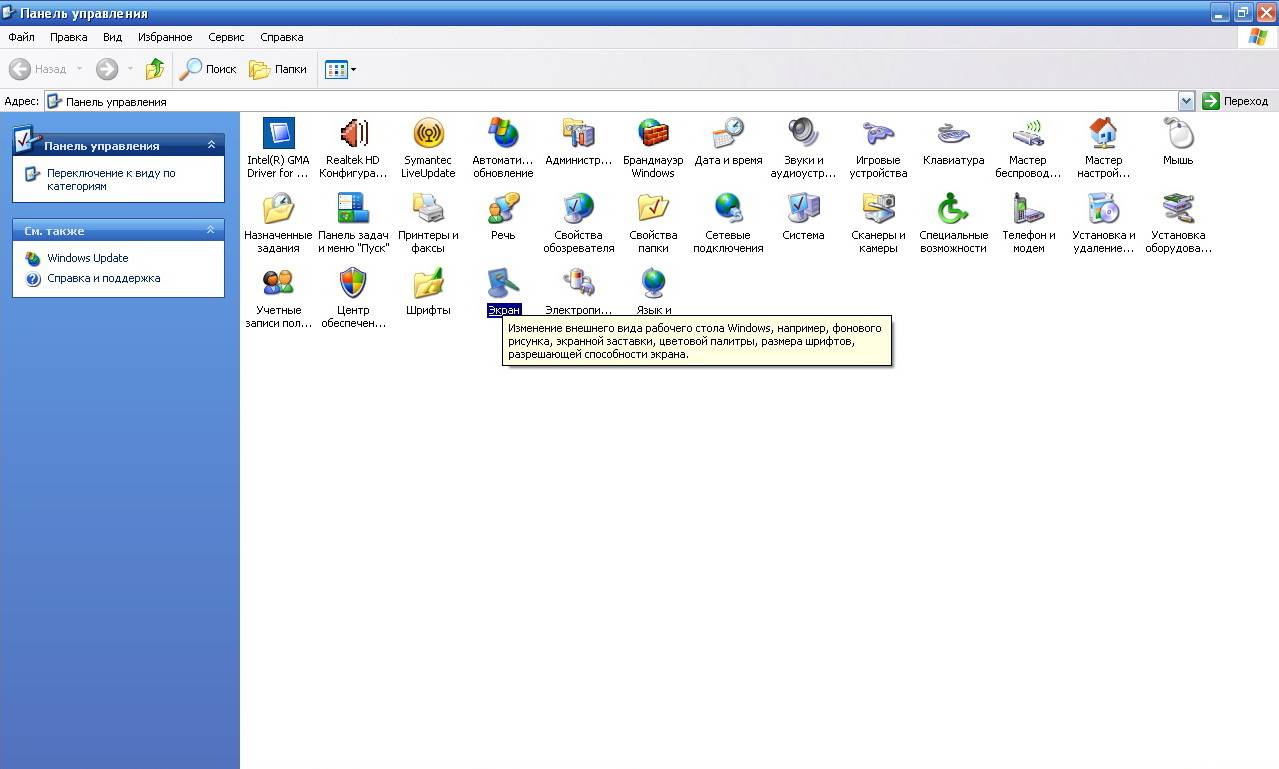Open Назначенные задания icon

click(x=278, y=208)
